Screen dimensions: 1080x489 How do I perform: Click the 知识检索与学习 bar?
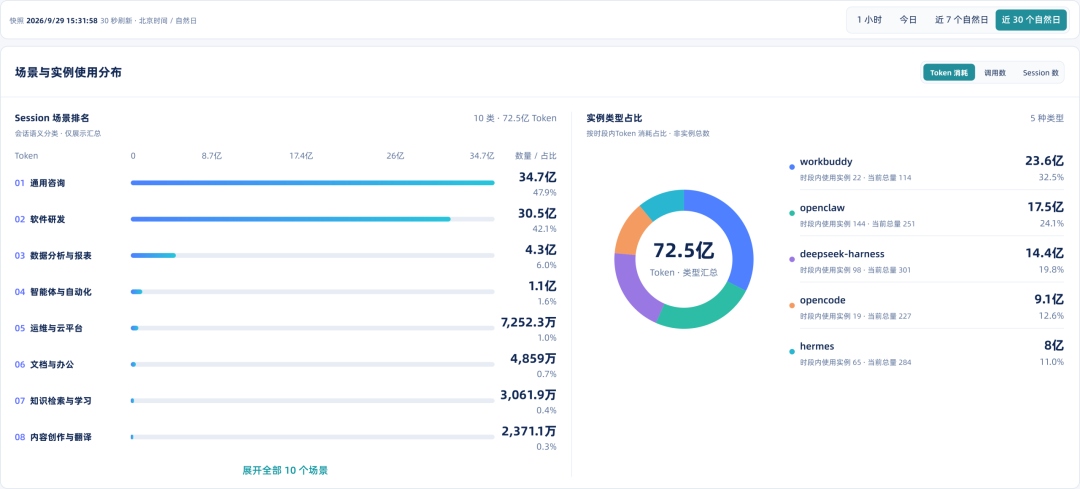[x=313, y=400]
